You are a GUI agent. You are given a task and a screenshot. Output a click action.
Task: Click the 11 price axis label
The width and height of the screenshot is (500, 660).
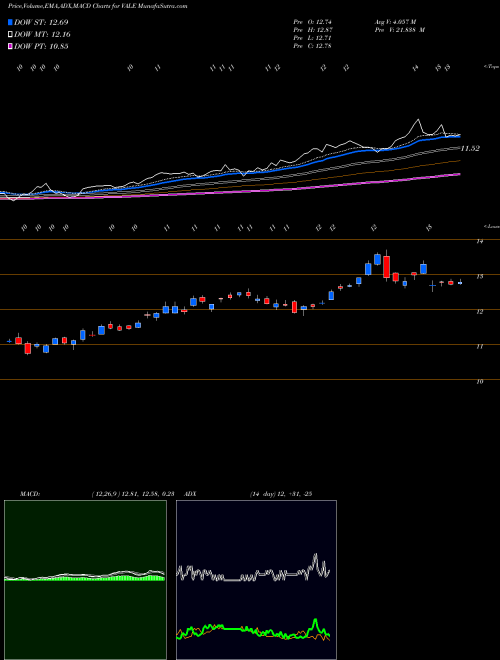coord(480,346)
